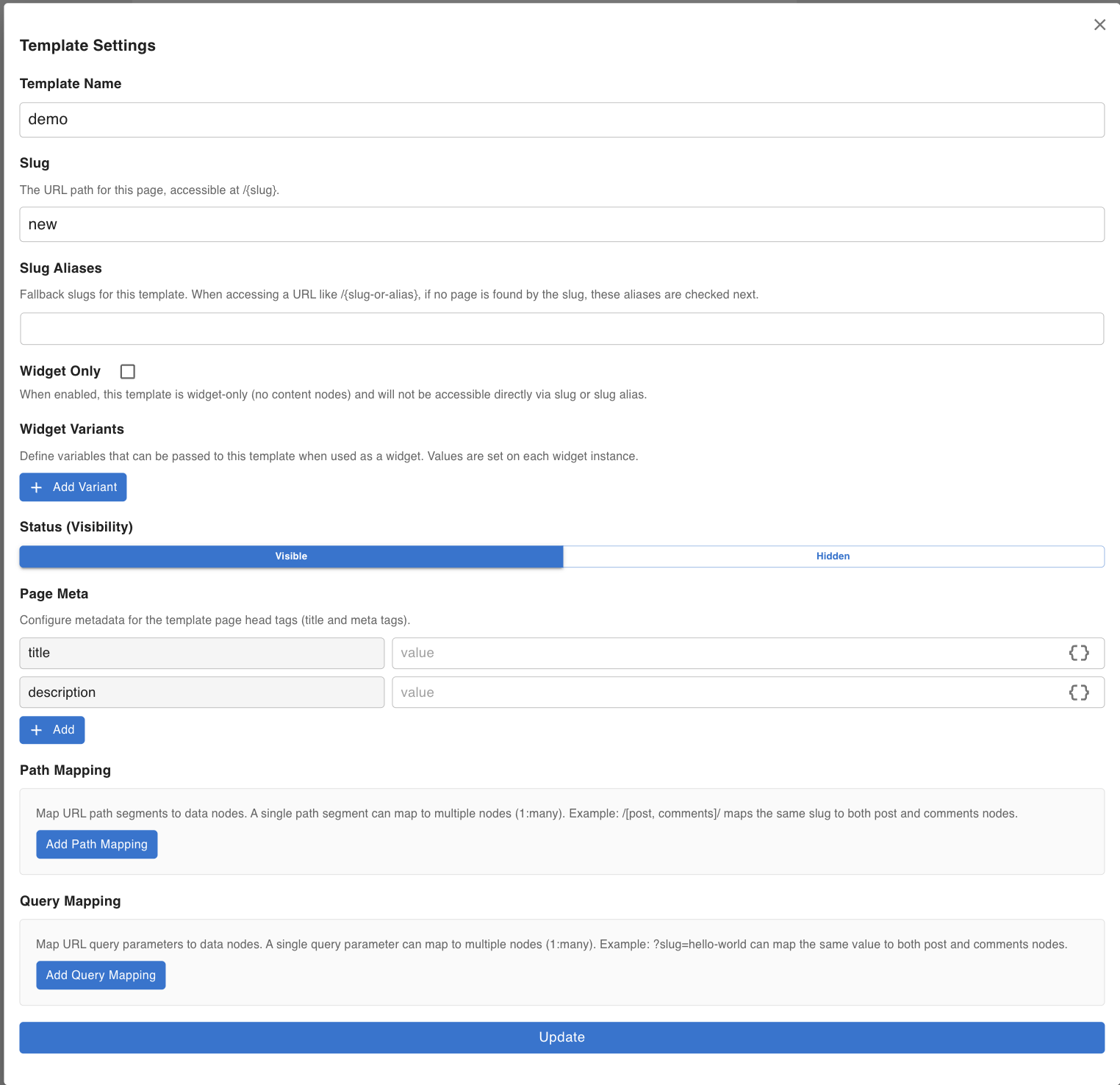Set status to Visible
This screenshot has width=1120, height=1085.
click(x=291, y=556)
